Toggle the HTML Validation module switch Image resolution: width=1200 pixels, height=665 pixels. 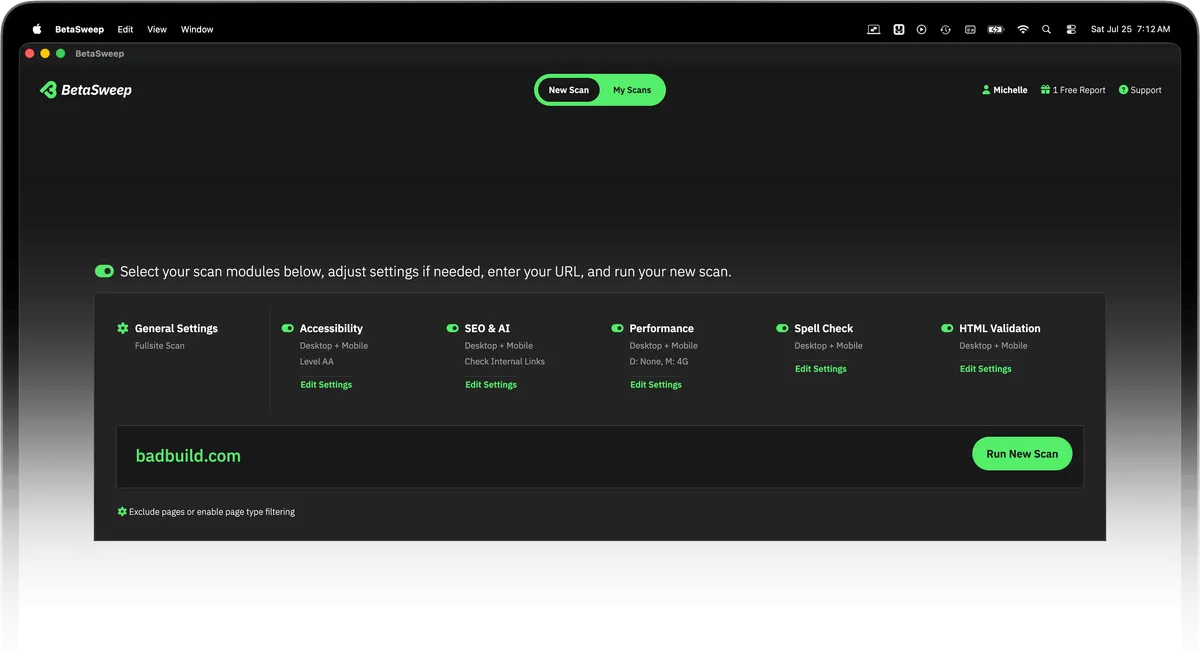(x=948, y=328)
